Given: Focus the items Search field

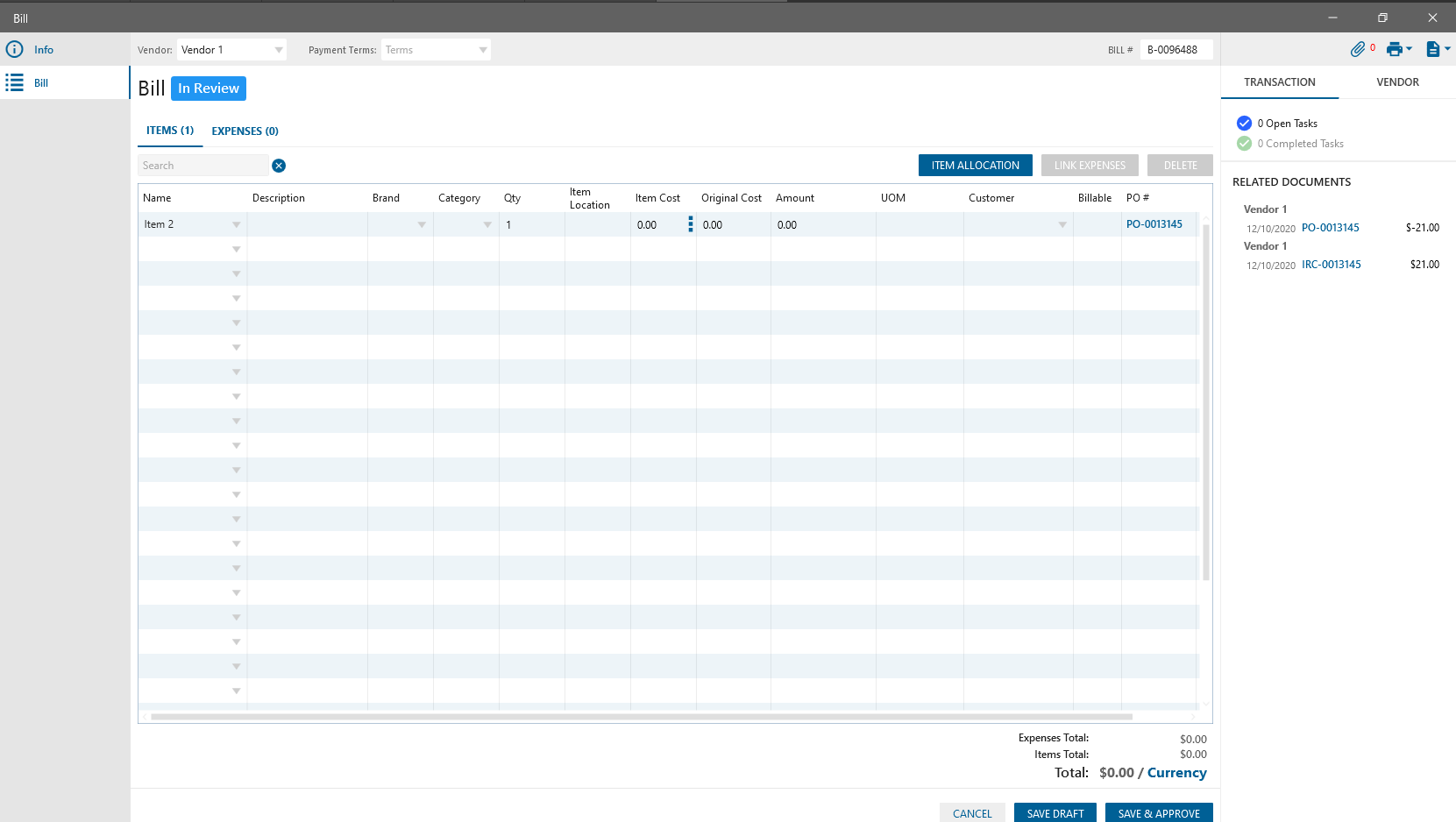Looking at the screenshot, I should click(x=203, y=166).
